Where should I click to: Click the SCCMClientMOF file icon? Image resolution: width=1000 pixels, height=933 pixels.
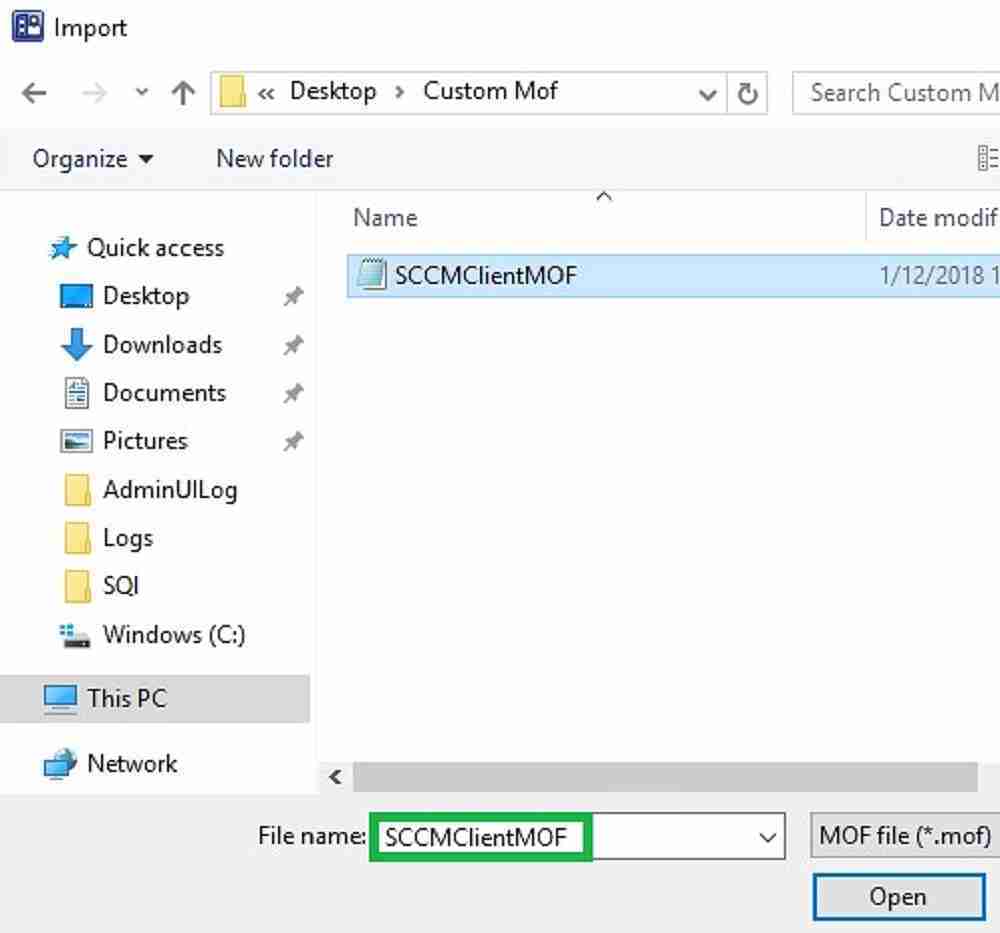coord(371,275)
